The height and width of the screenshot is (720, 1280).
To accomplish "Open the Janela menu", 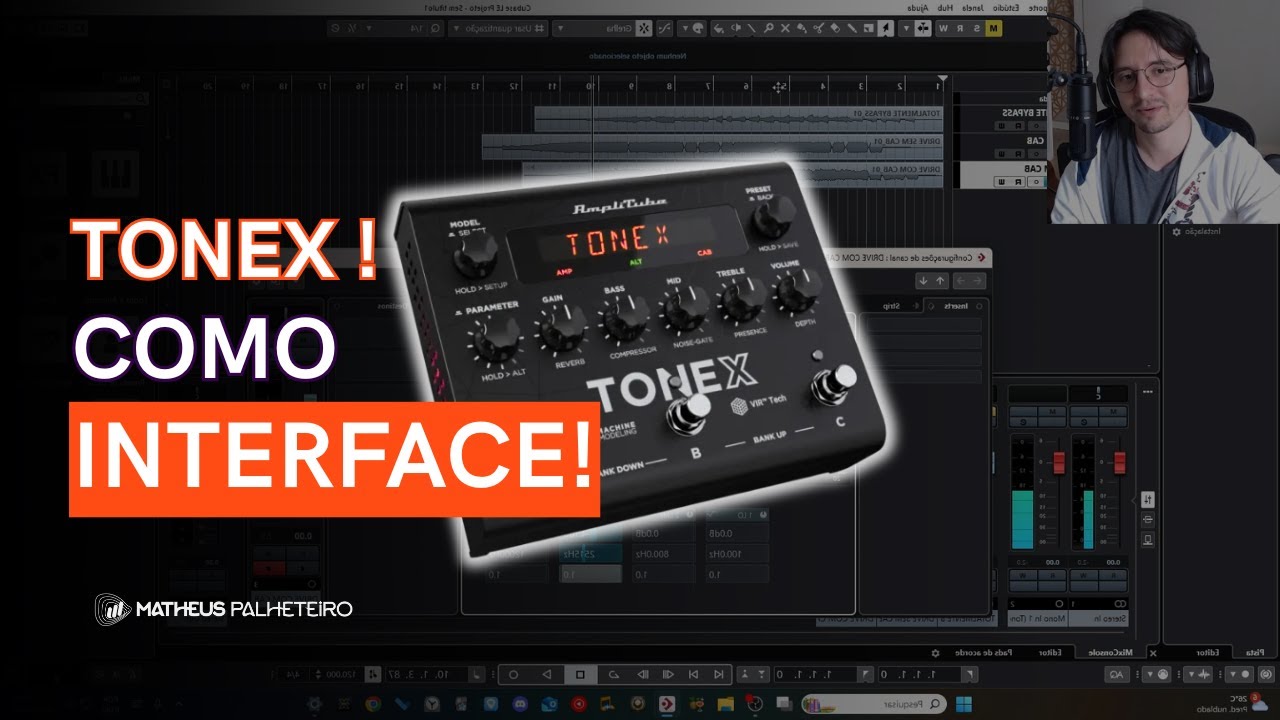I will pos(973,8).
